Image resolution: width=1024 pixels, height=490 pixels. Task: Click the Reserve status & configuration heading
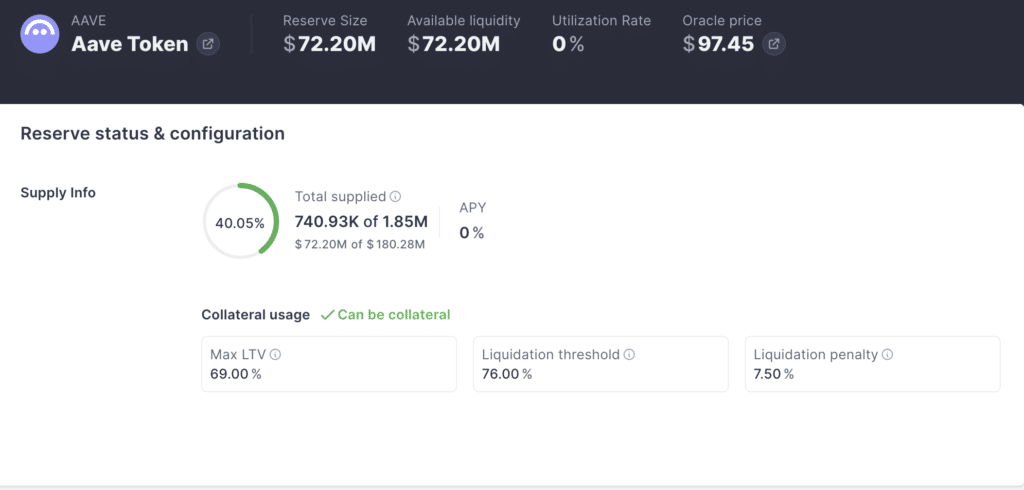coord(152,134)
